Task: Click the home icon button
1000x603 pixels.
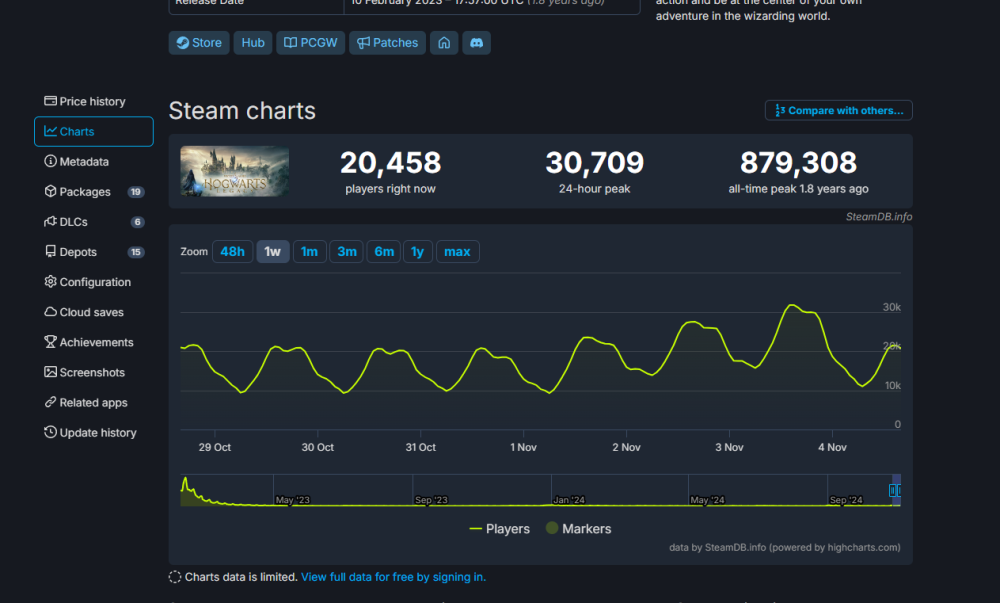Action: coord(444,43)
